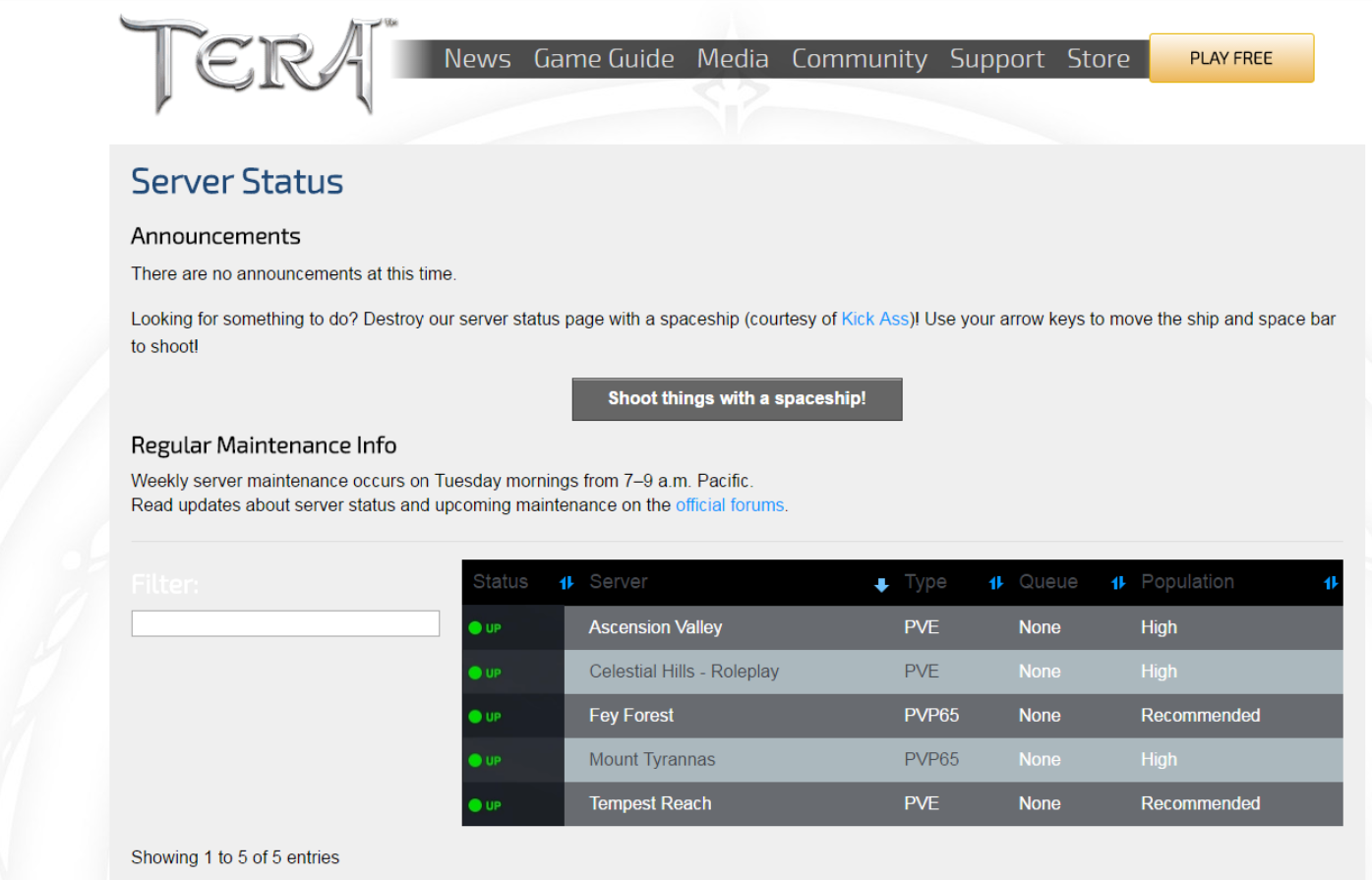This screenshot has height=880, width=1372.
Task: Sort table by Server column arrow
Action: tap(881, 585)
